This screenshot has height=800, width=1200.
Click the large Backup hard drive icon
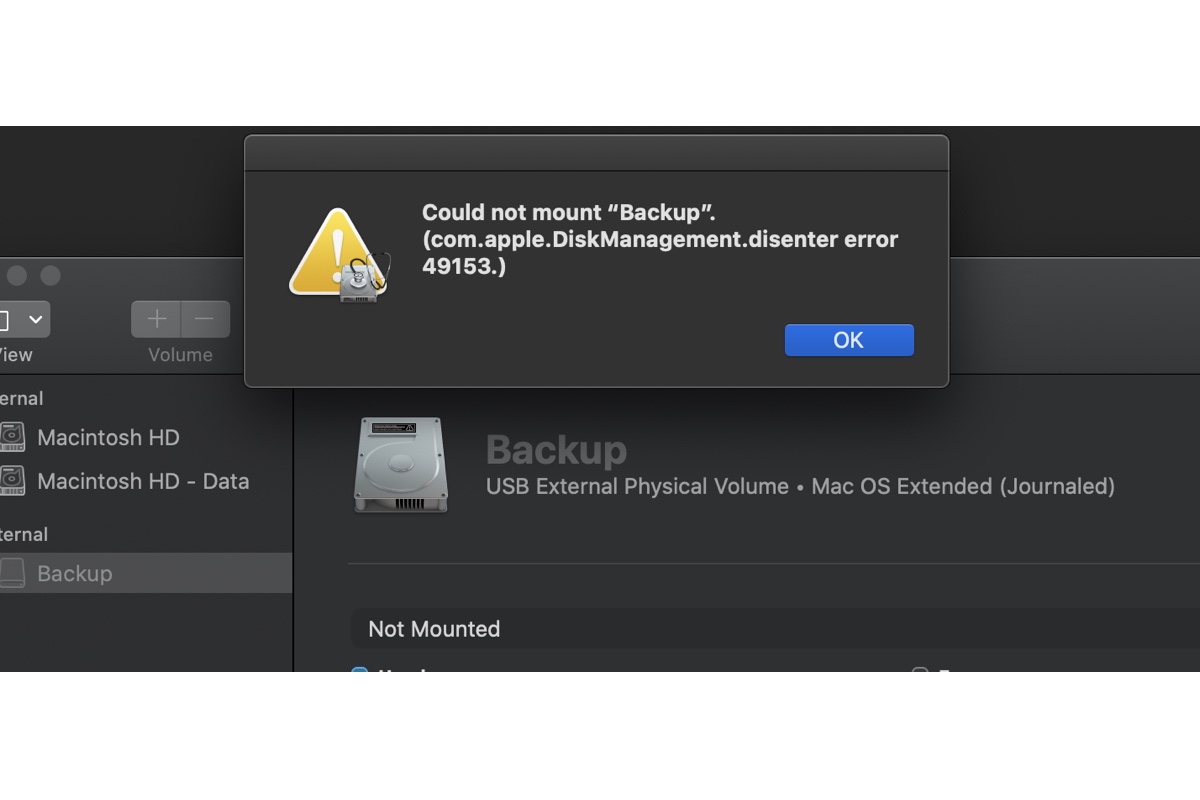click(x=399, y=465)
